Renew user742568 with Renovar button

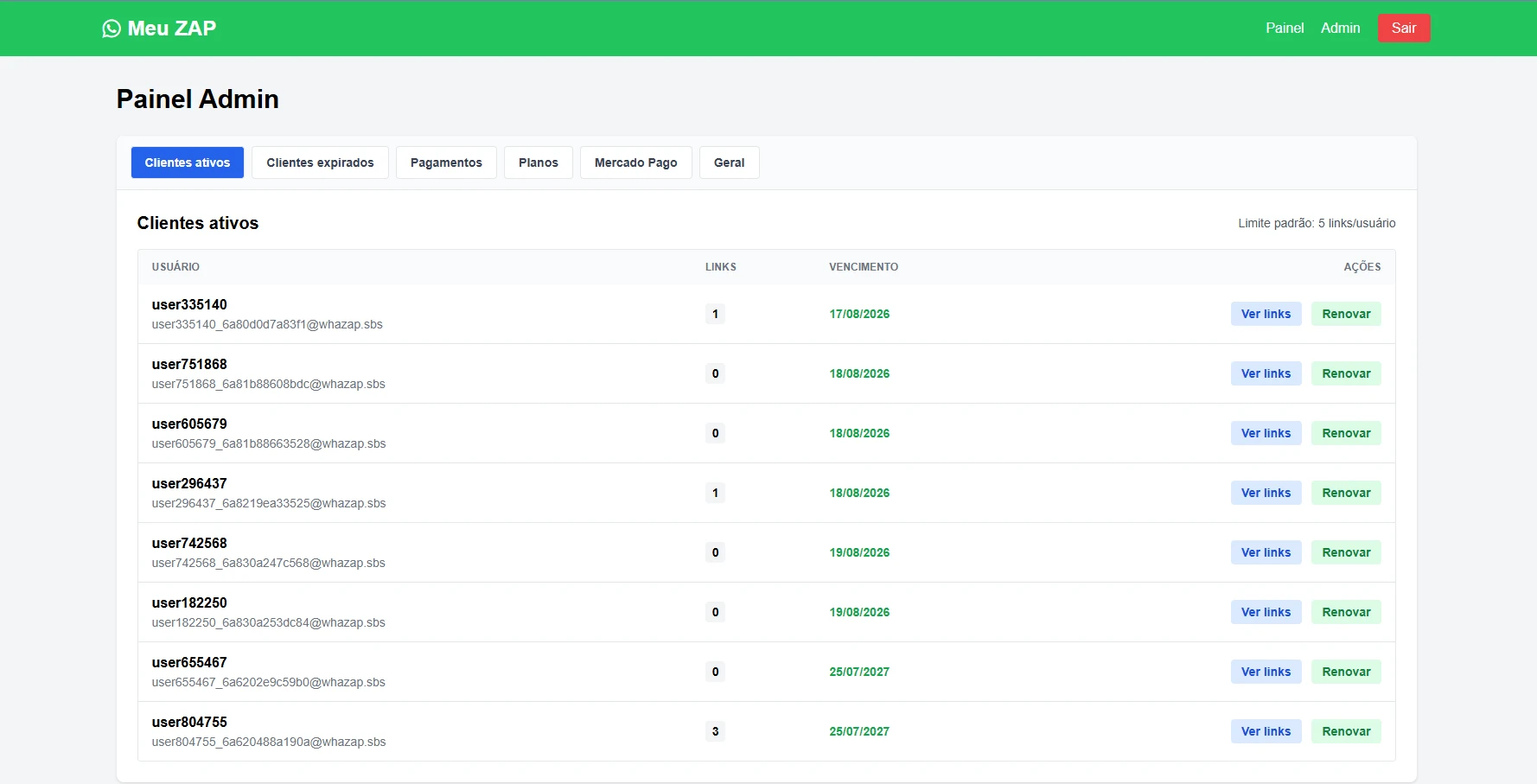[x=1346, y=552]
